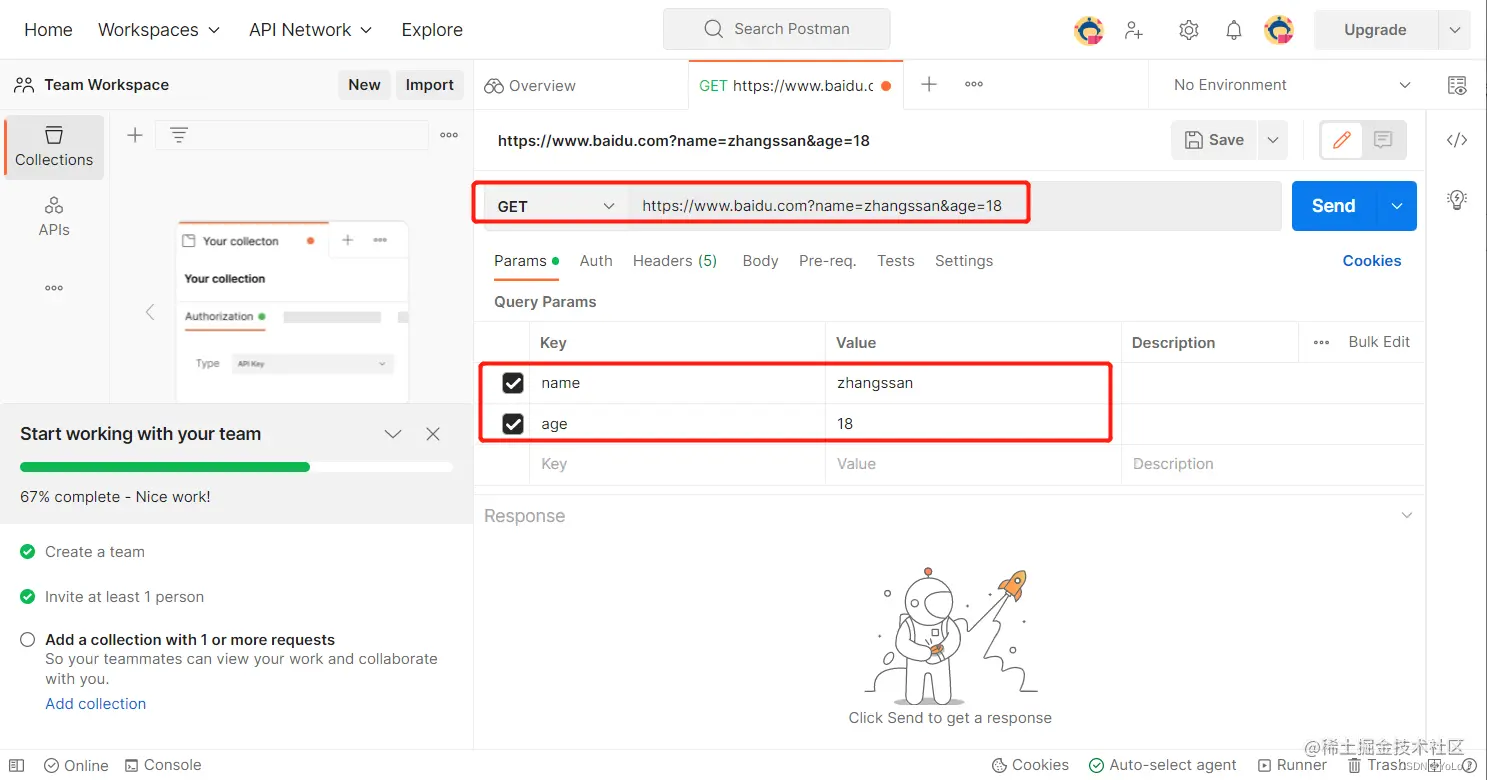Close the Start working with your team panel
Image resolution: width=1487 pixels, height=780 pixels.
433,434
